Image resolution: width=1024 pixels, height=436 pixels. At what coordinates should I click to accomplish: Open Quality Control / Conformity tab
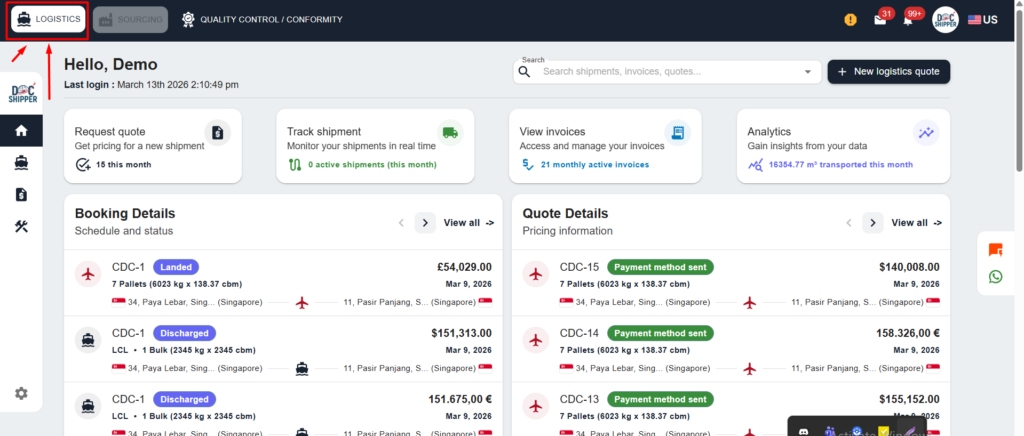262,20
